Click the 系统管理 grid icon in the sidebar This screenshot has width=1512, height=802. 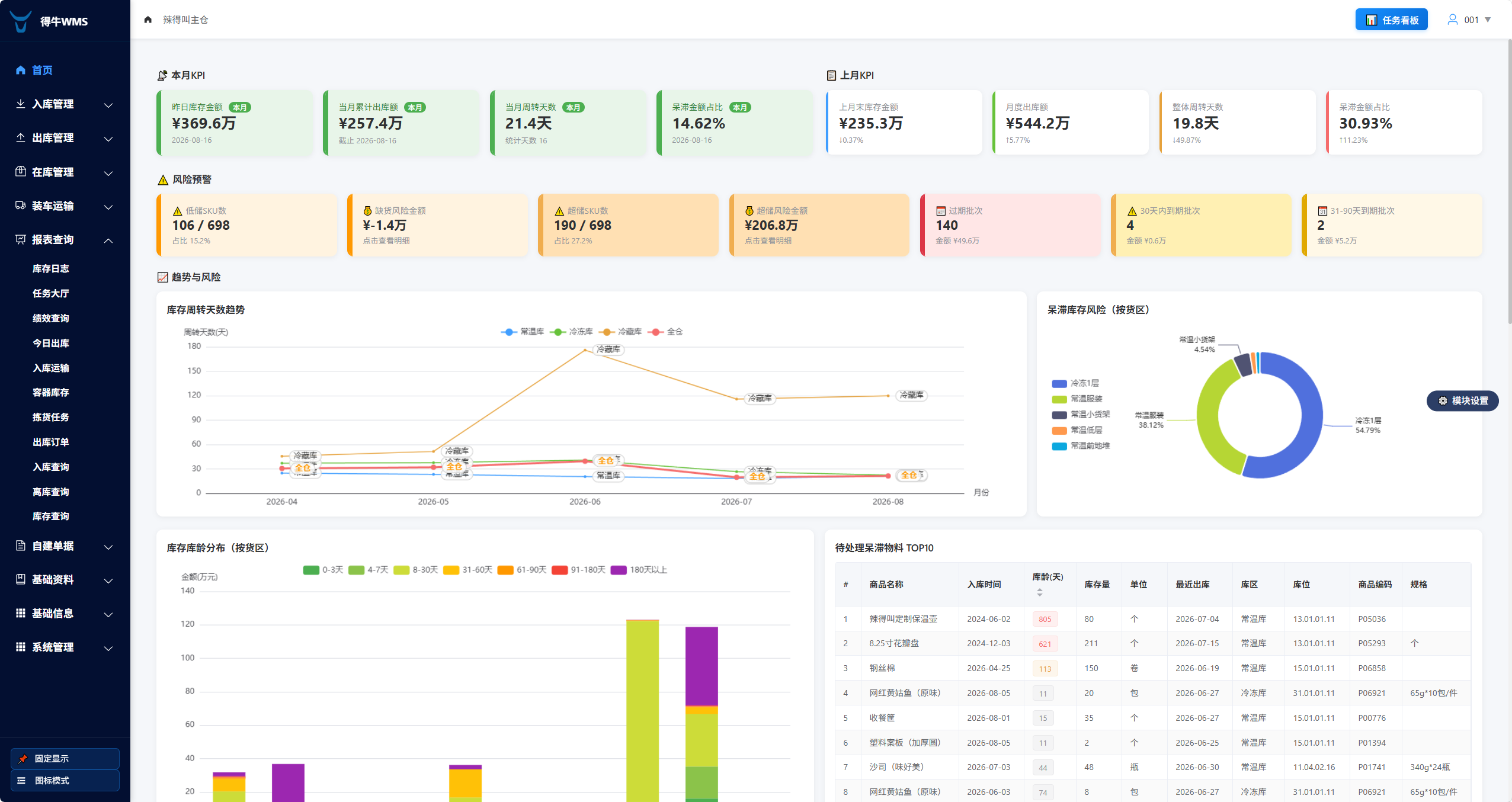tap(21, 647)
